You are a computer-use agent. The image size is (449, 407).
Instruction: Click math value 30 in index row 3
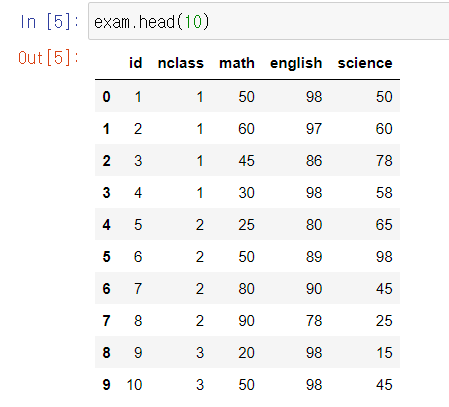point(246,193)
